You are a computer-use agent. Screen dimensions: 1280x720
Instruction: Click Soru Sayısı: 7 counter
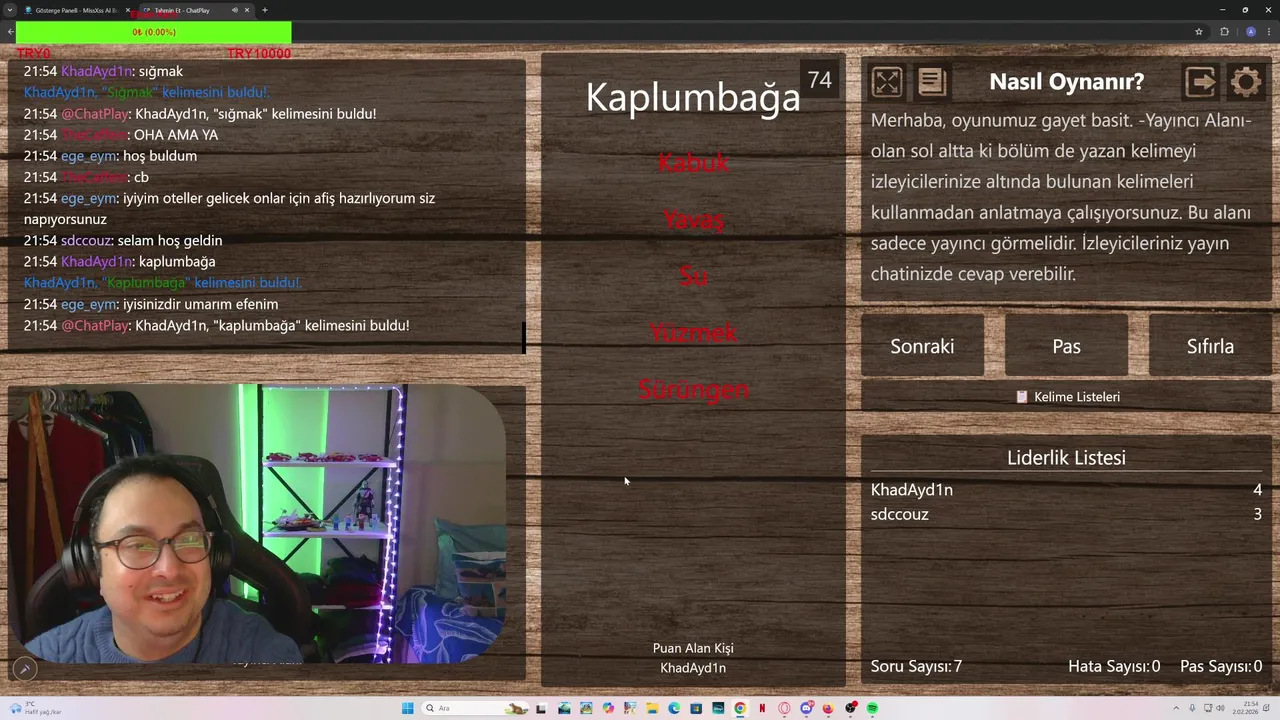coord(916,666)
